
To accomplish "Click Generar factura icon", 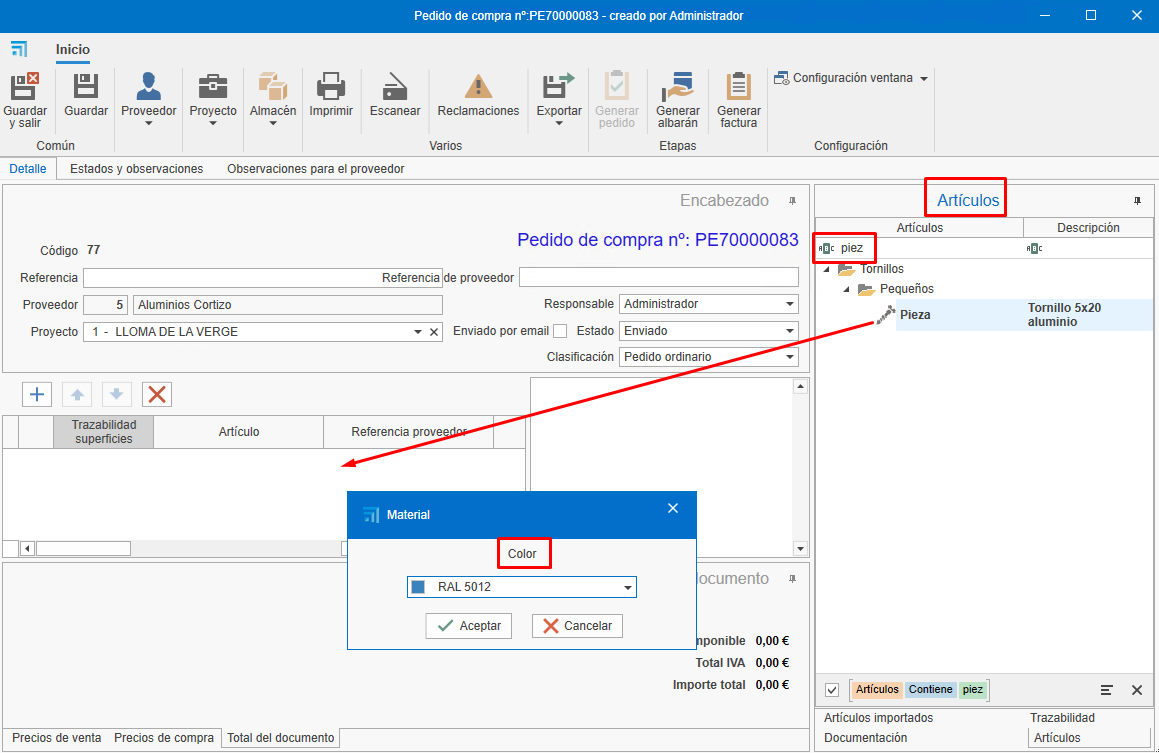I will (x=738, y=86).
